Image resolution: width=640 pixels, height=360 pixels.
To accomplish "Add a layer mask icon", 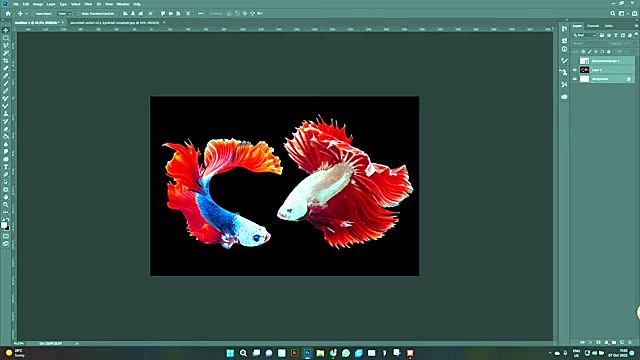I will click(x=598, y=342).
